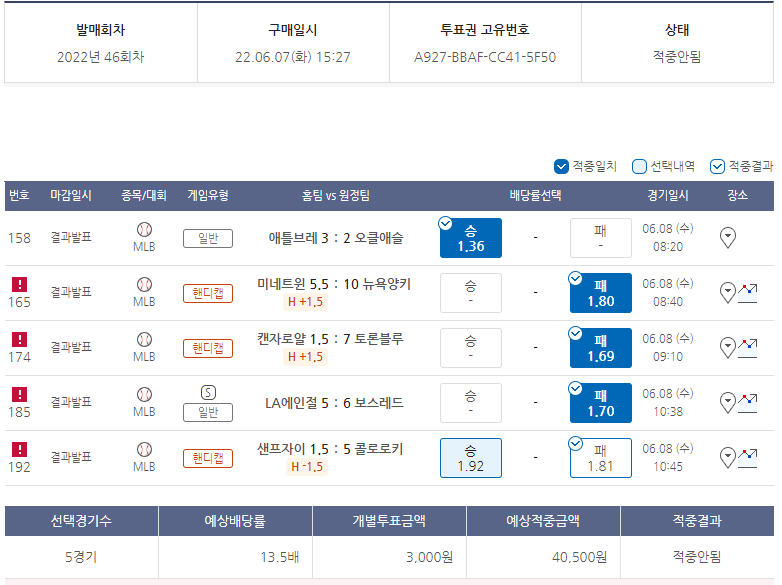
Task: Click red alert icon for game 185
Action: tap(19, 394)
